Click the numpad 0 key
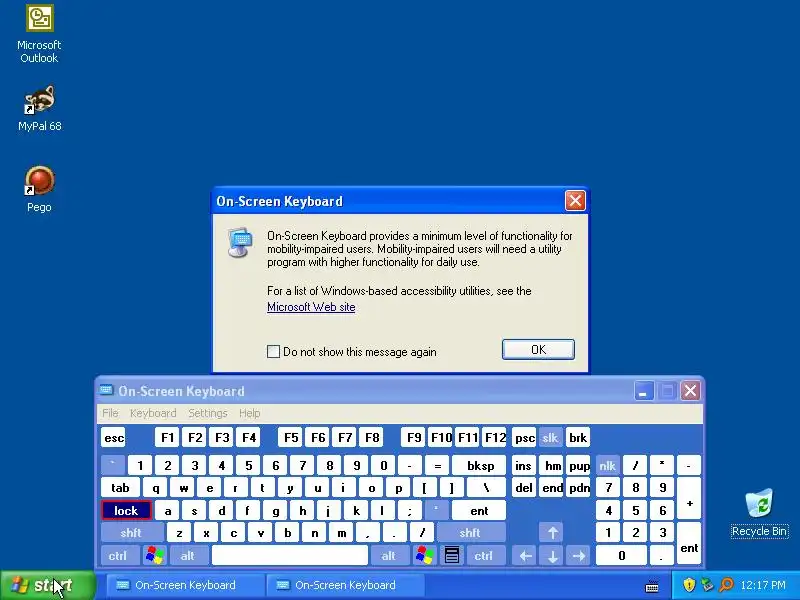The width and height of the screenshot is (800, 600). pos(621,555)
